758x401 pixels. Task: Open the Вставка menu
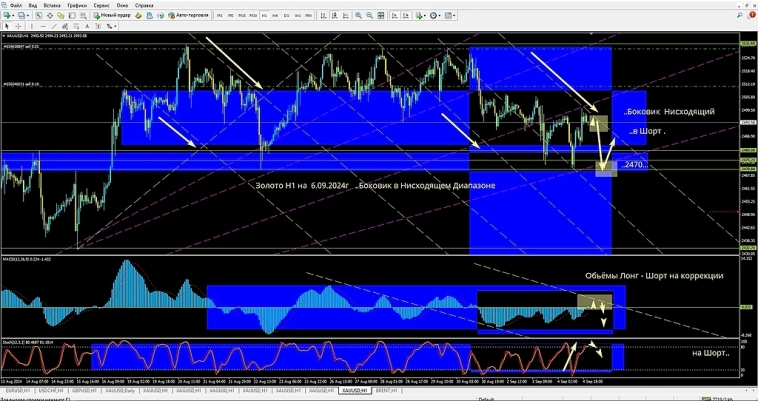[x=52, y=5]
